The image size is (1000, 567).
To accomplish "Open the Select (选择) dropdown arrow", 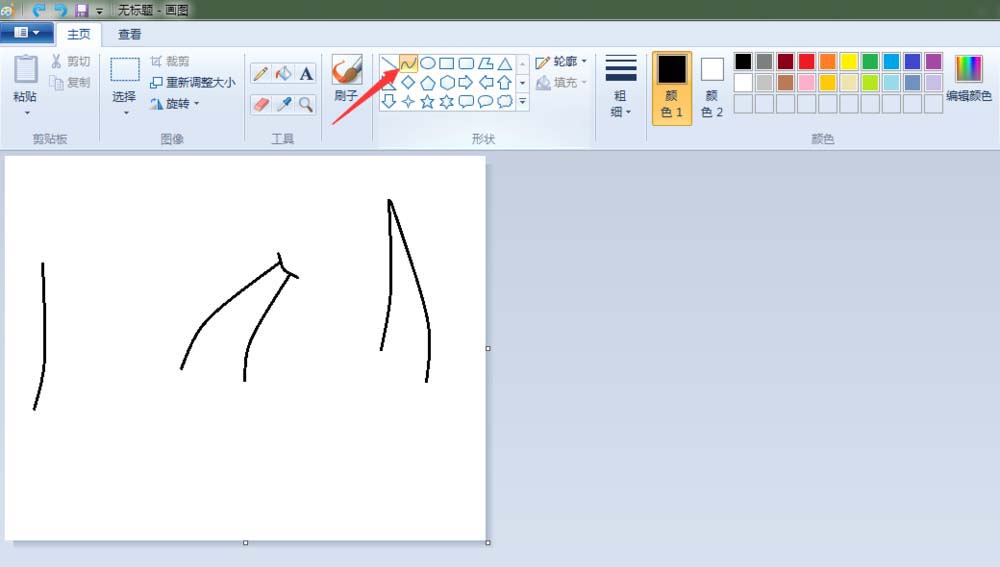I will [x=126, y=113].
